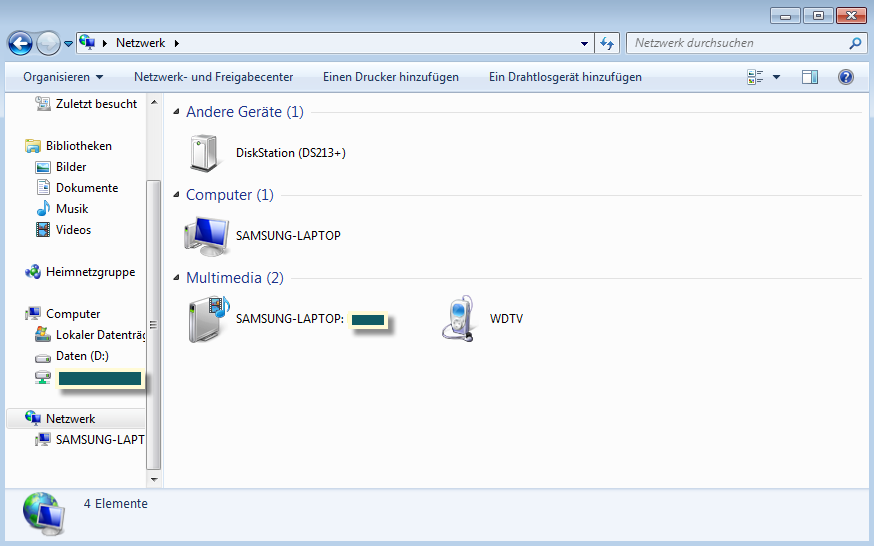Toggle the preview pane
Screen dimensions: 874x546
[x=810, y=77]
